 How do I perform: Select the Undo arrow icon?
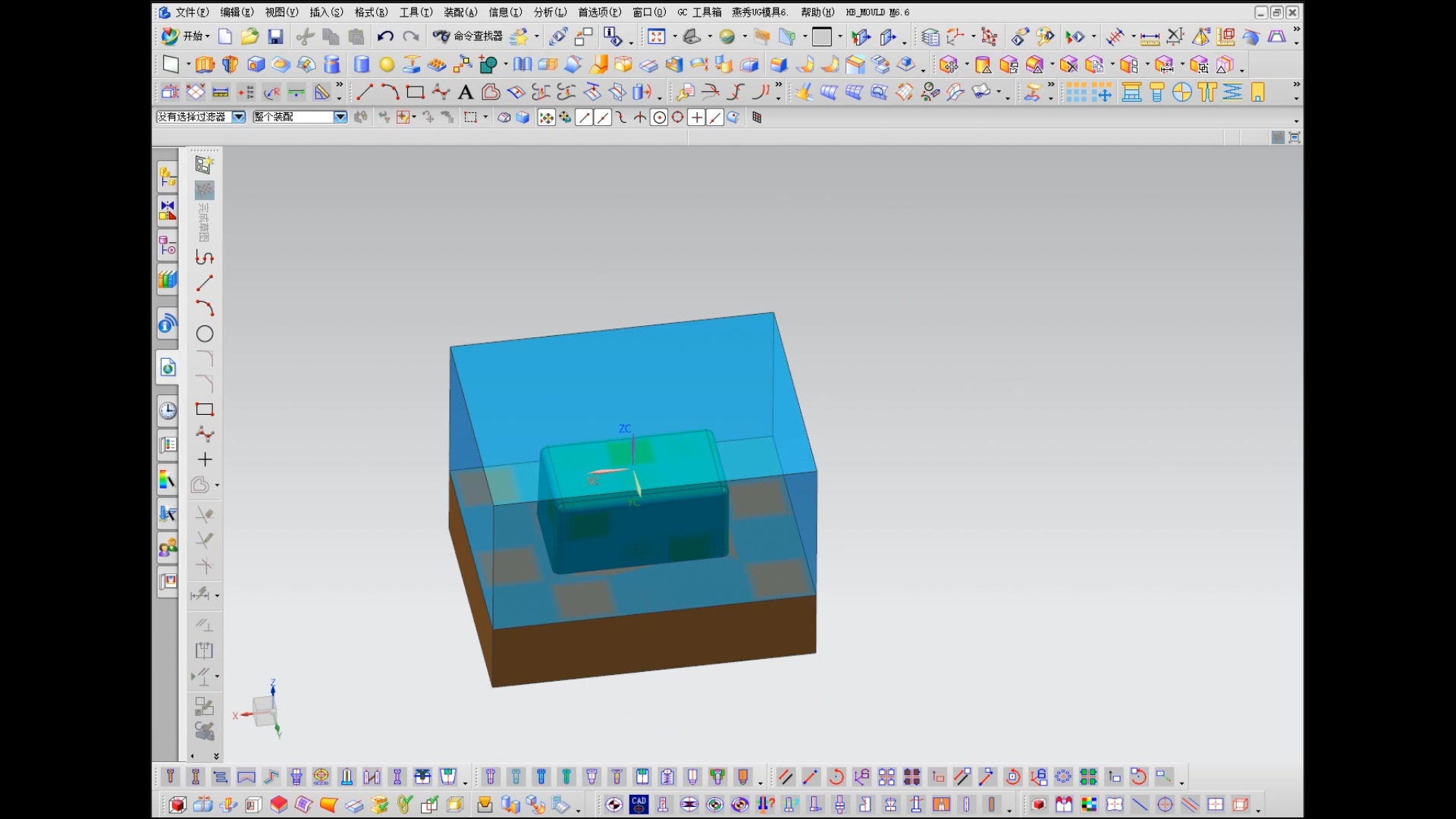coord(385,36)
